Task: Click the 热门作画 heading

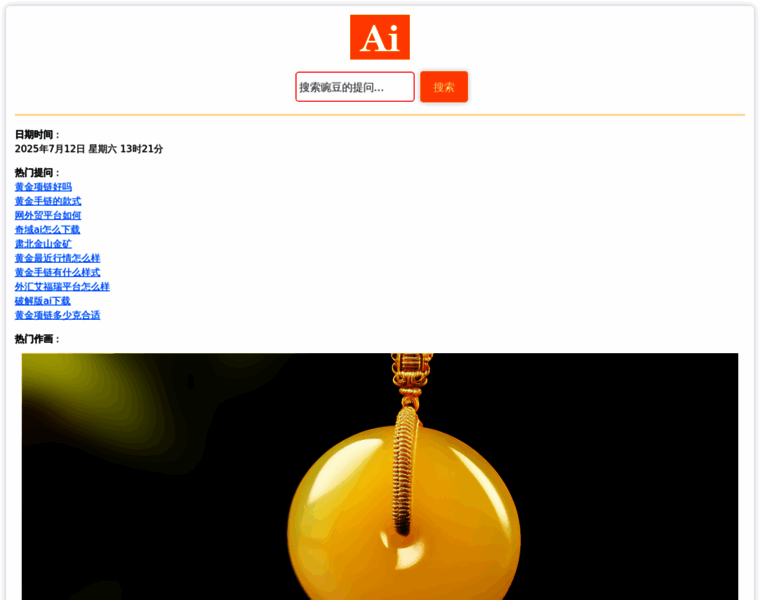Action: pos(37,339)
